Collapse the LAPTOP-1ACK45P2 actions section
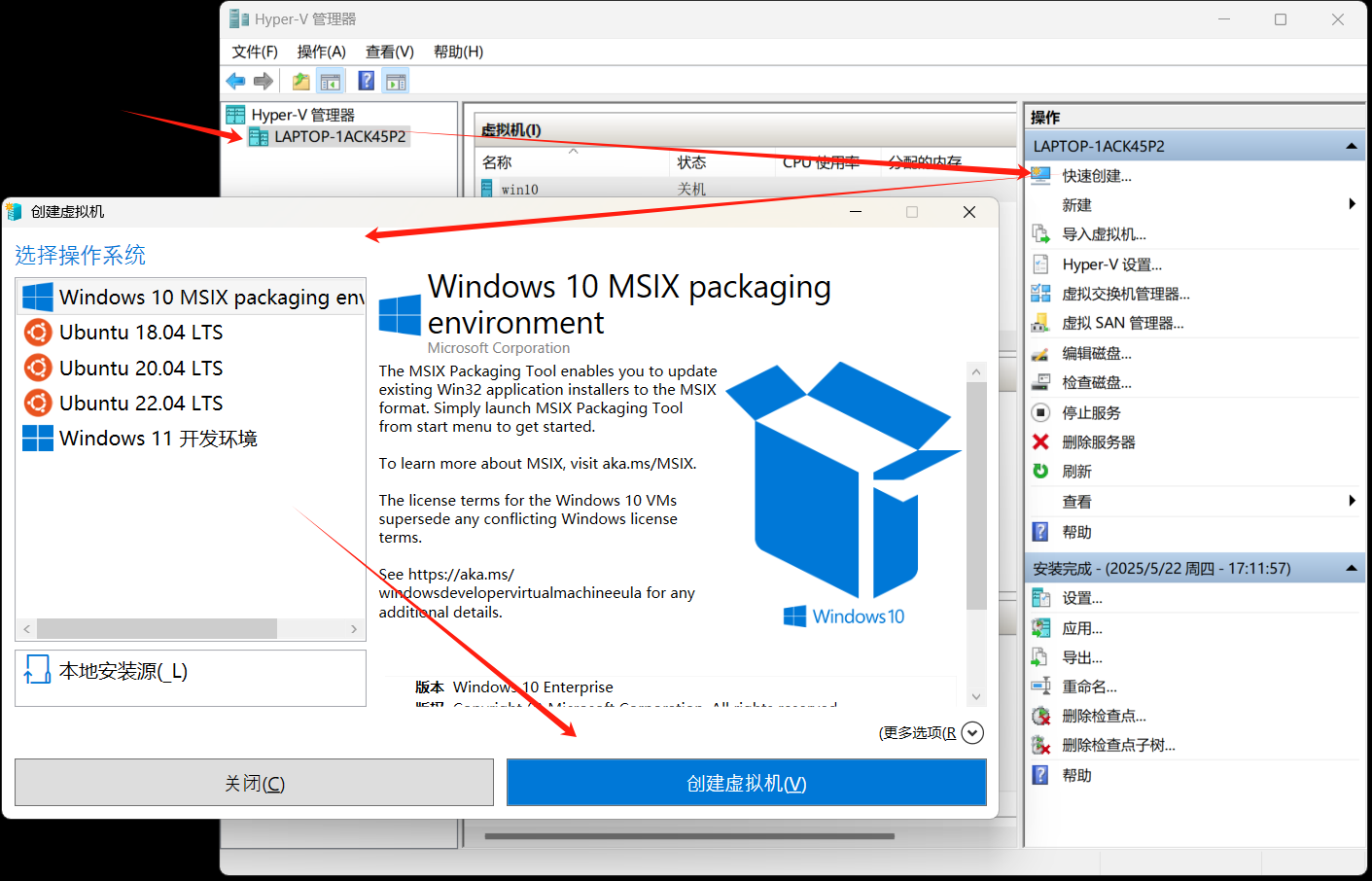Image resolution: width=1372 pixels, height=881 pixels. click(x=1352, y=146)
